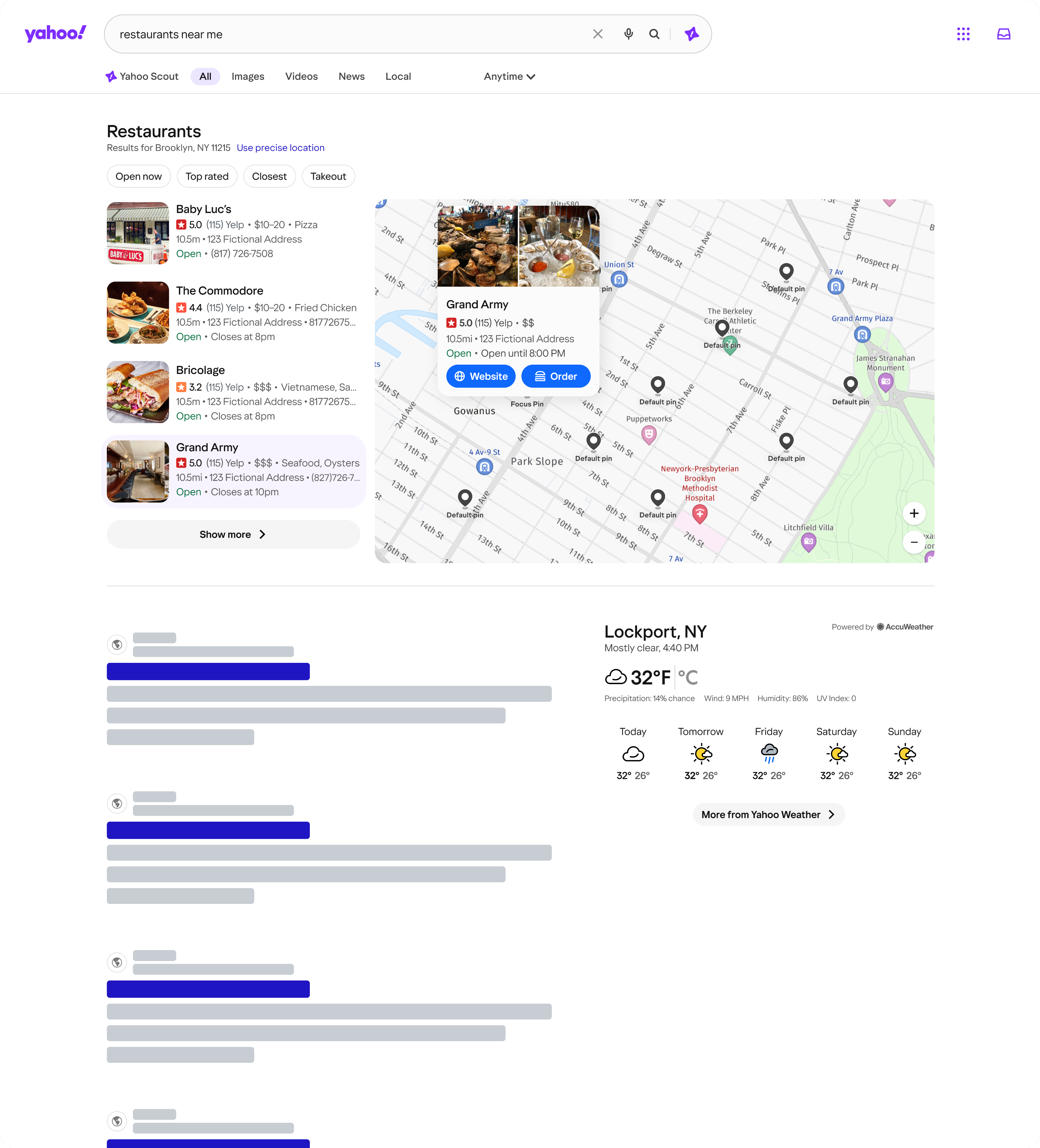
Task: Click Use precise location link
Action: [280, 147]
